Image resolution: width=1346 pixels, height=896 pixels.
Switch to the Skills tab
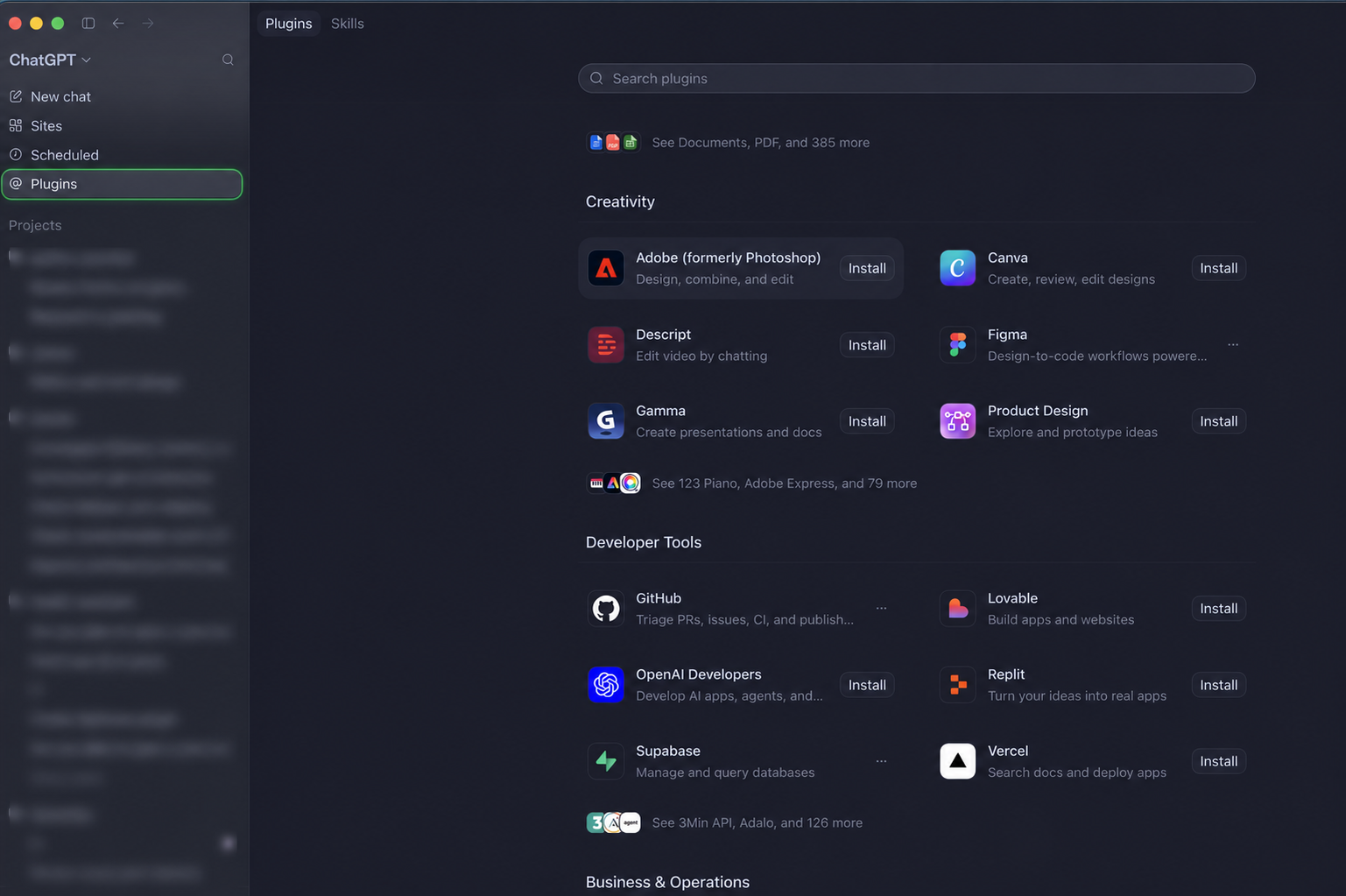(x=348, y=24)
